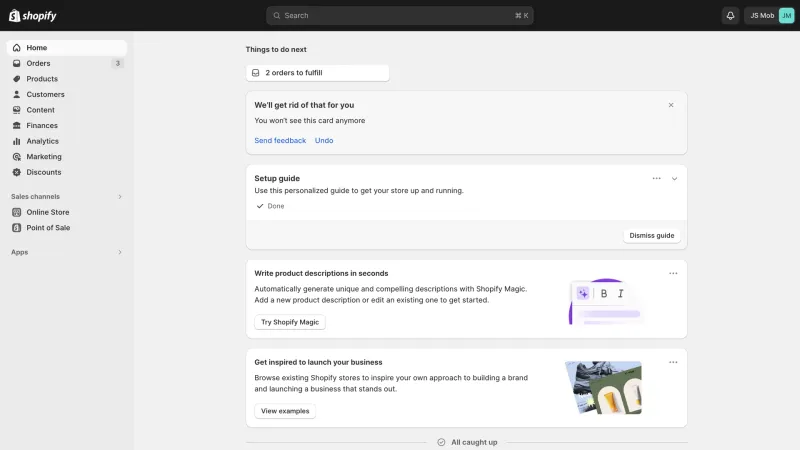Click the View examples button

[x=285, y=411]
